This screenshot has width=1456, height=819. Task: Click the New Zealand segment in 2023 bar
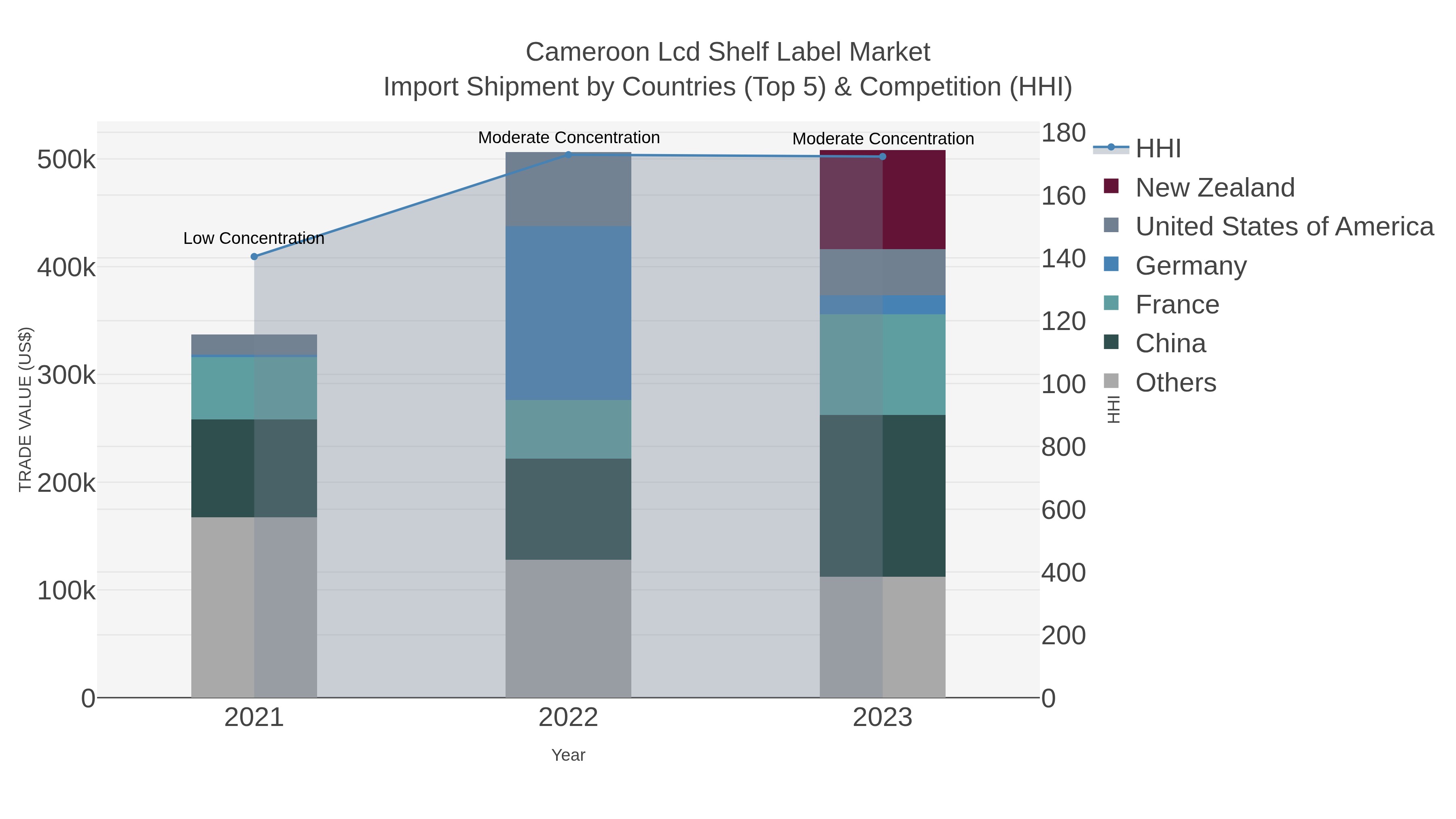882,199
